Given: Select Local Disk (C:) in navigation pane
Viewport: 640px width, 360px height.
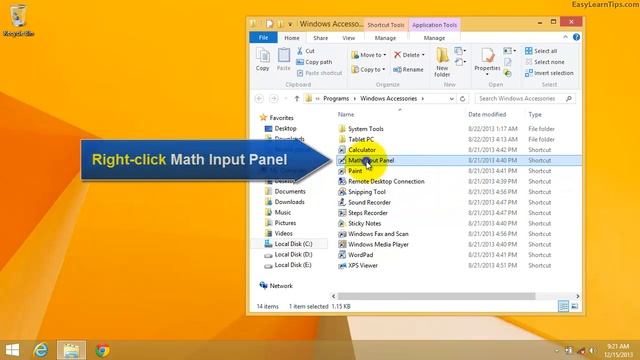Looking at the screenshot, I should click(x=289, y=244).
